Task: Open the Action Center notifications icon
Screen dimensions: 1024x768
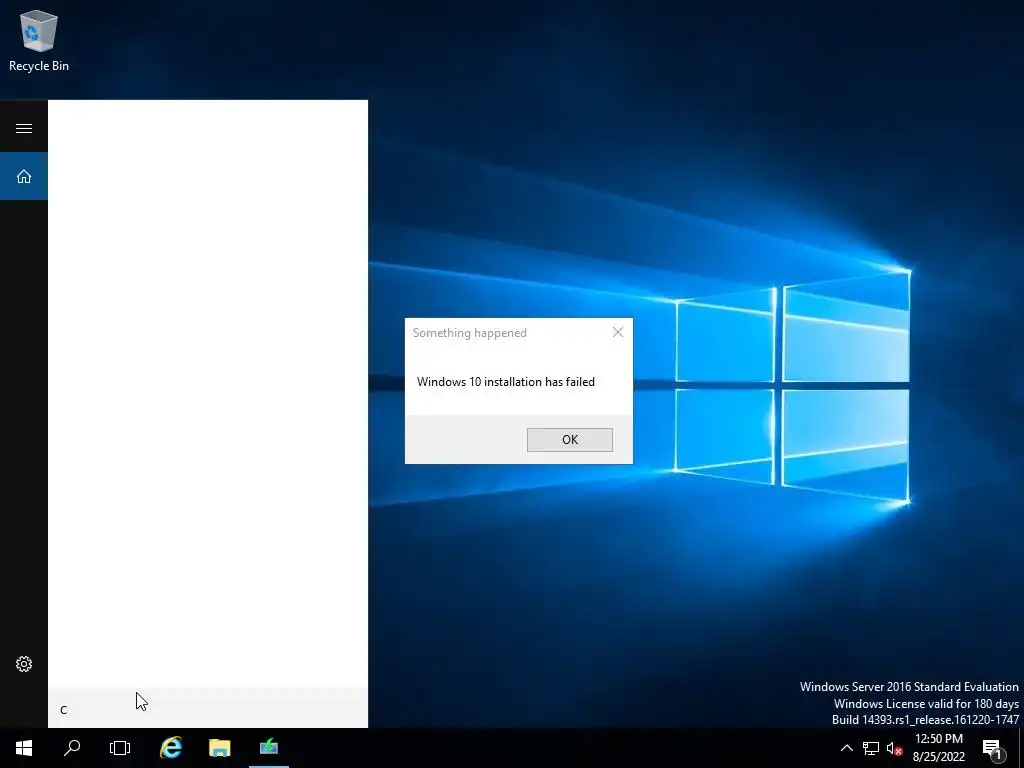Action: tap(993, 748)
